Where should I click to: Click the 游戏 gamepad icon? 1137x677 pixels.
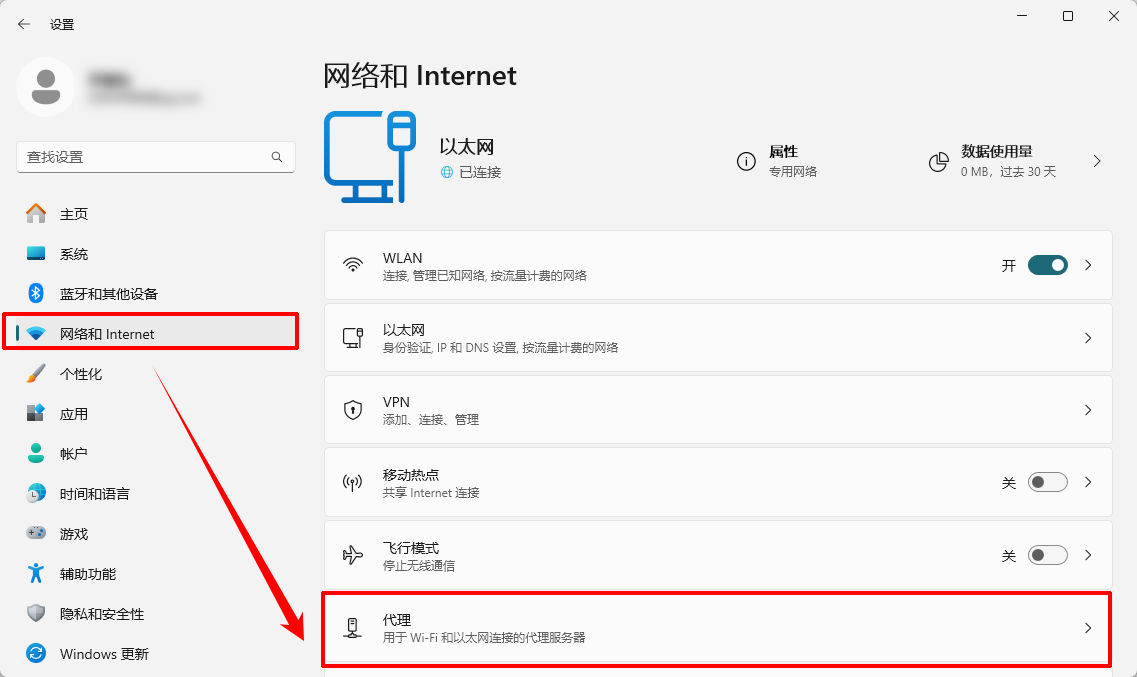coord(36,533)
